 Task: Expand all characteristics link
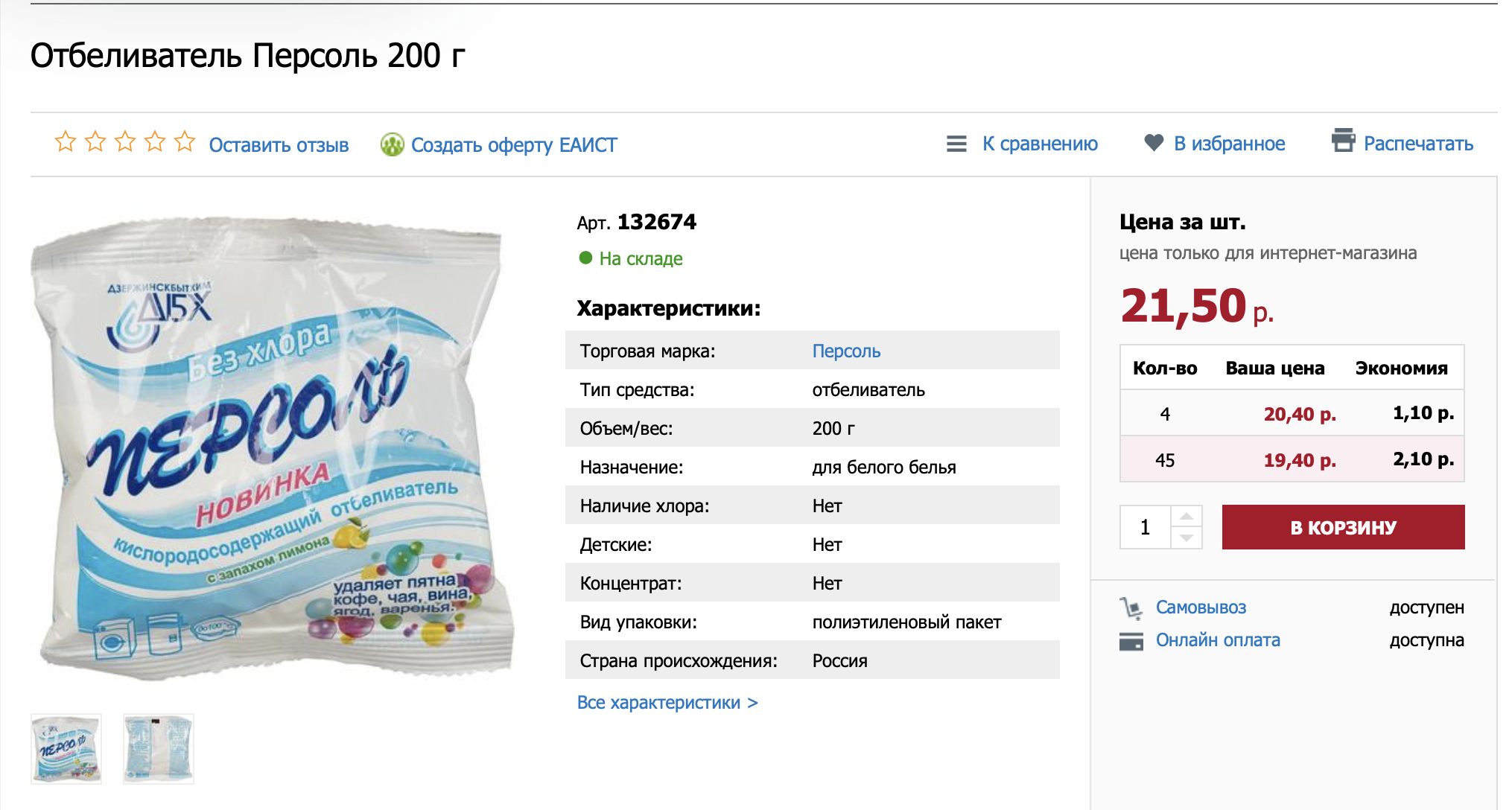pyautogui.click(x=667, y=703)
